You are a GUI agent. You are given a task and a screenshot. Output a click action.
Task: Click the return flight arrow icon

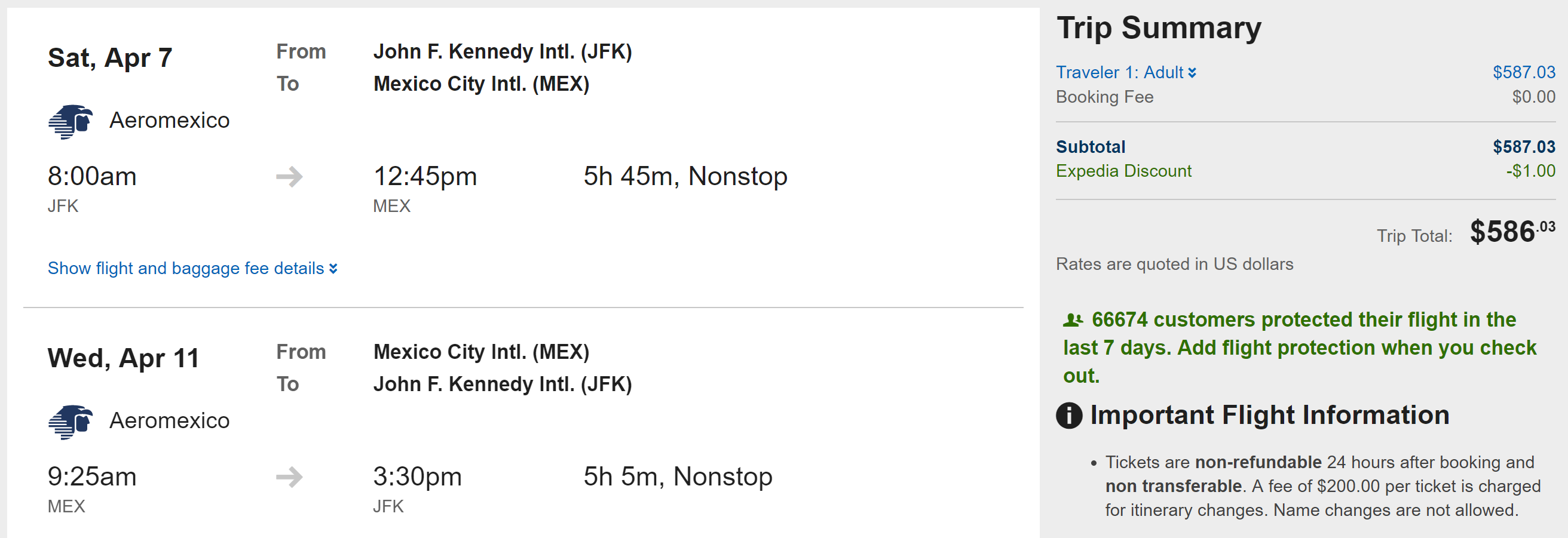(x=289, y=477)
